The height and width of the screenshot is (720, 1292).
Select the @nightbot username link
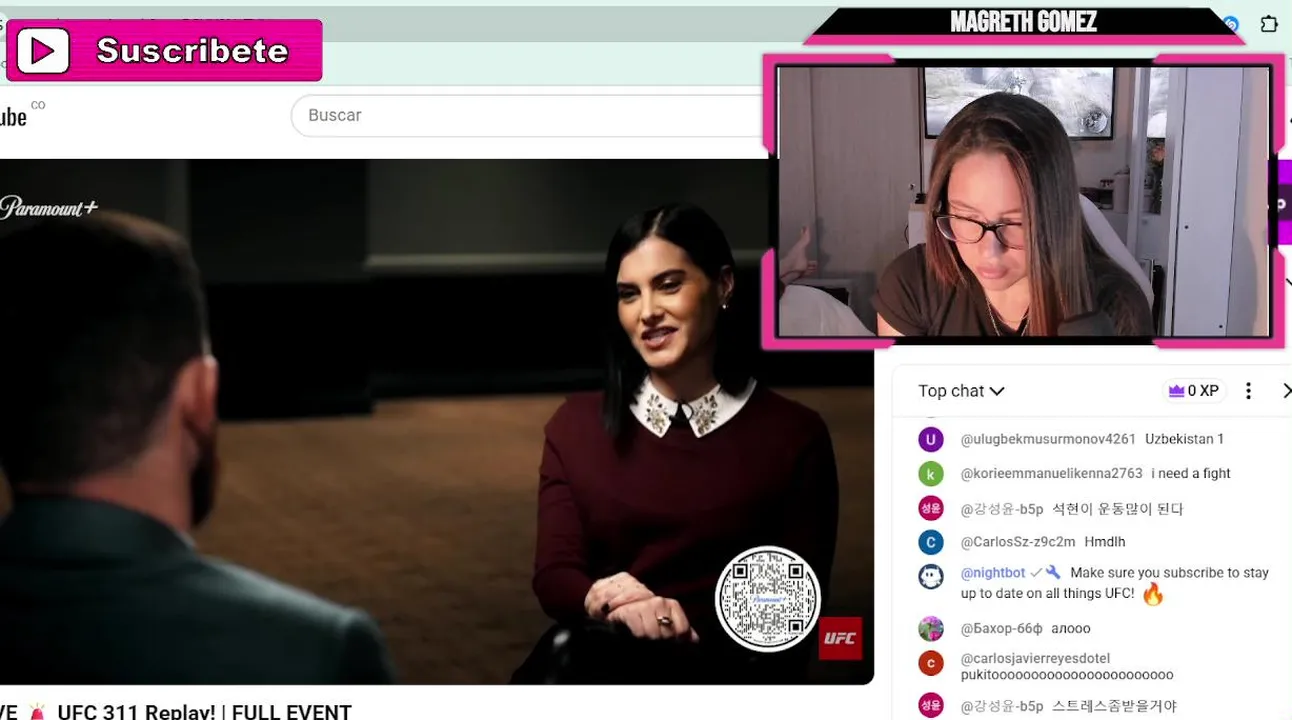[x=993, y=573]
